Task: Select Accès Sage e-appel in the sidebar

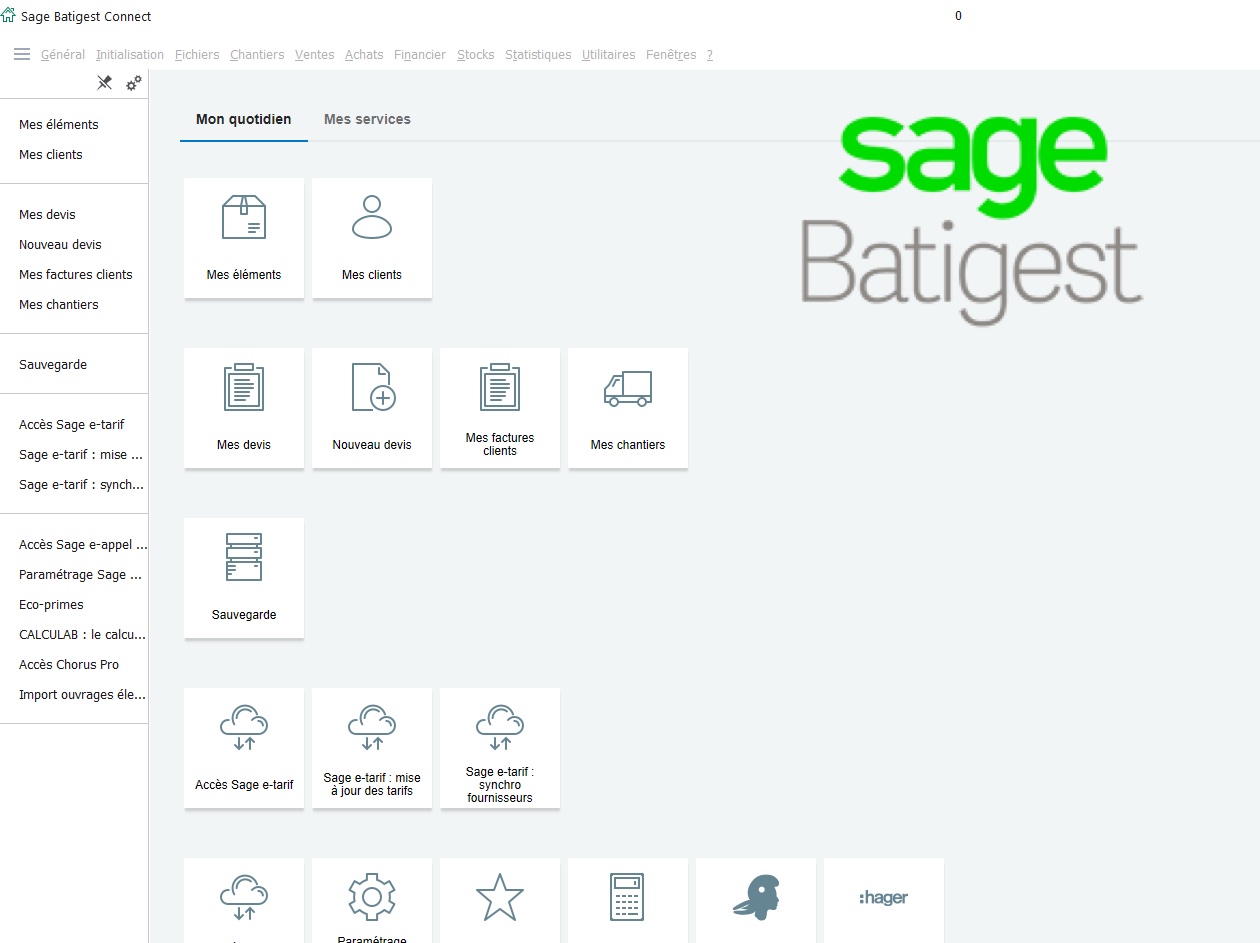Action: click(x=83, y=545)
